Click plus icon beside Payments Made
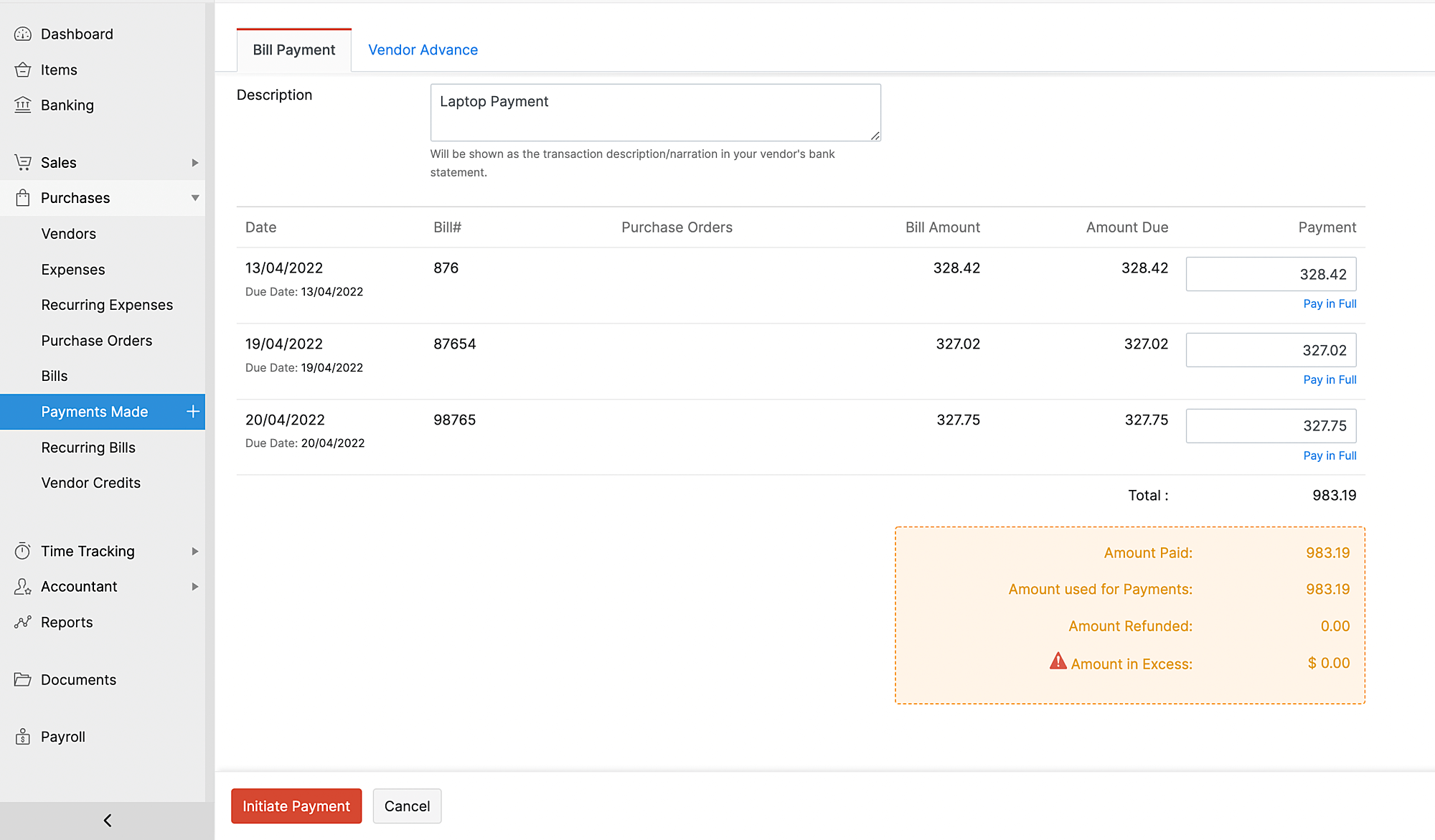Image resolution: width=1435 pixels, height=840 pixels. (x=192, y=412)
